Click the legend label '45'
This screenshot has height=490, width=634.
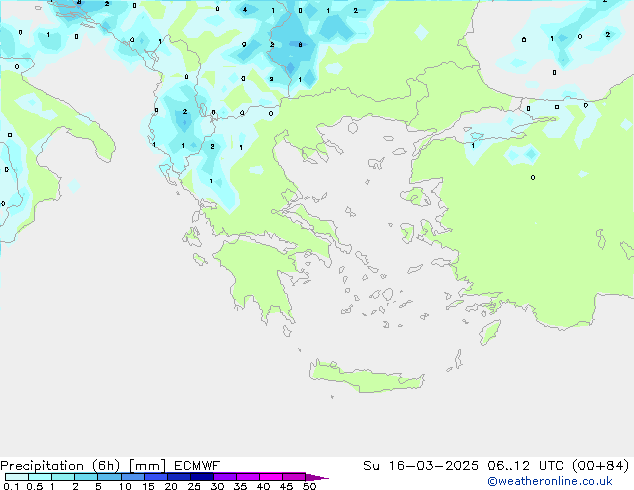point(286,486)
